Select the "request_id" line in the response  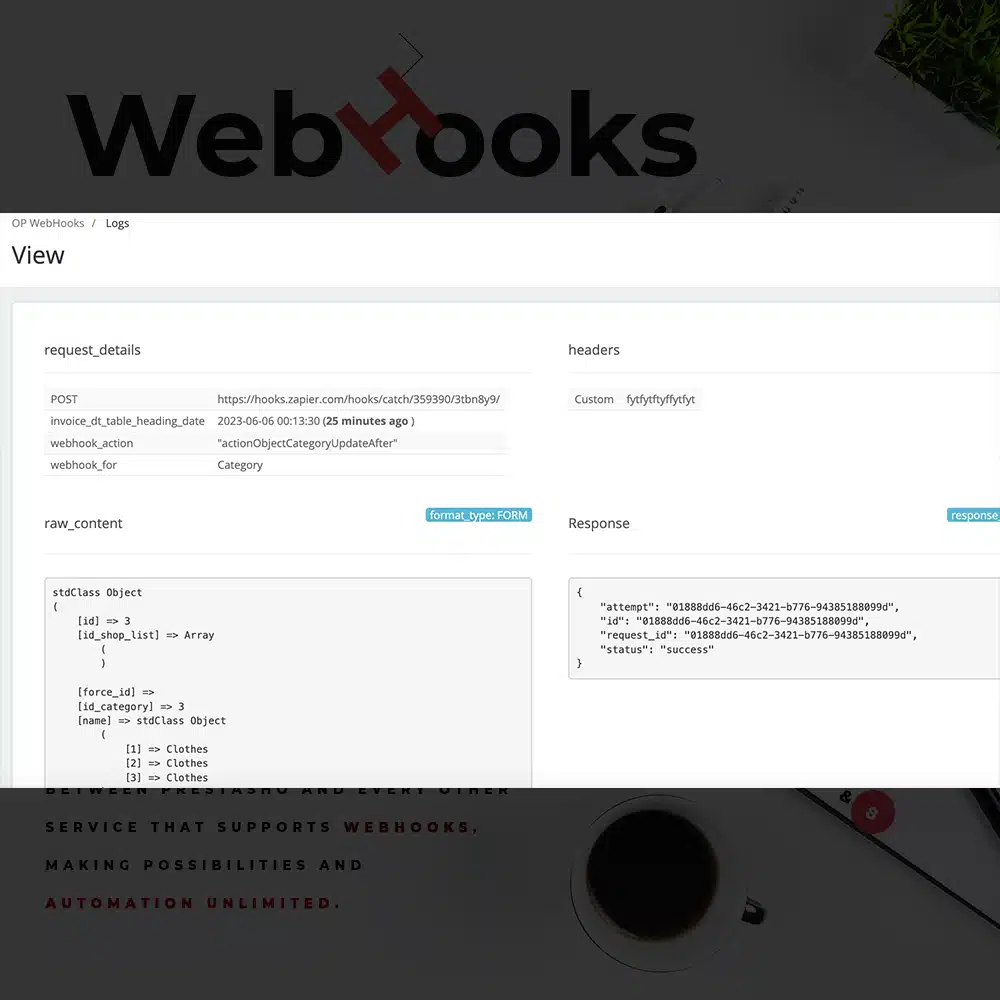pos(758,635)
